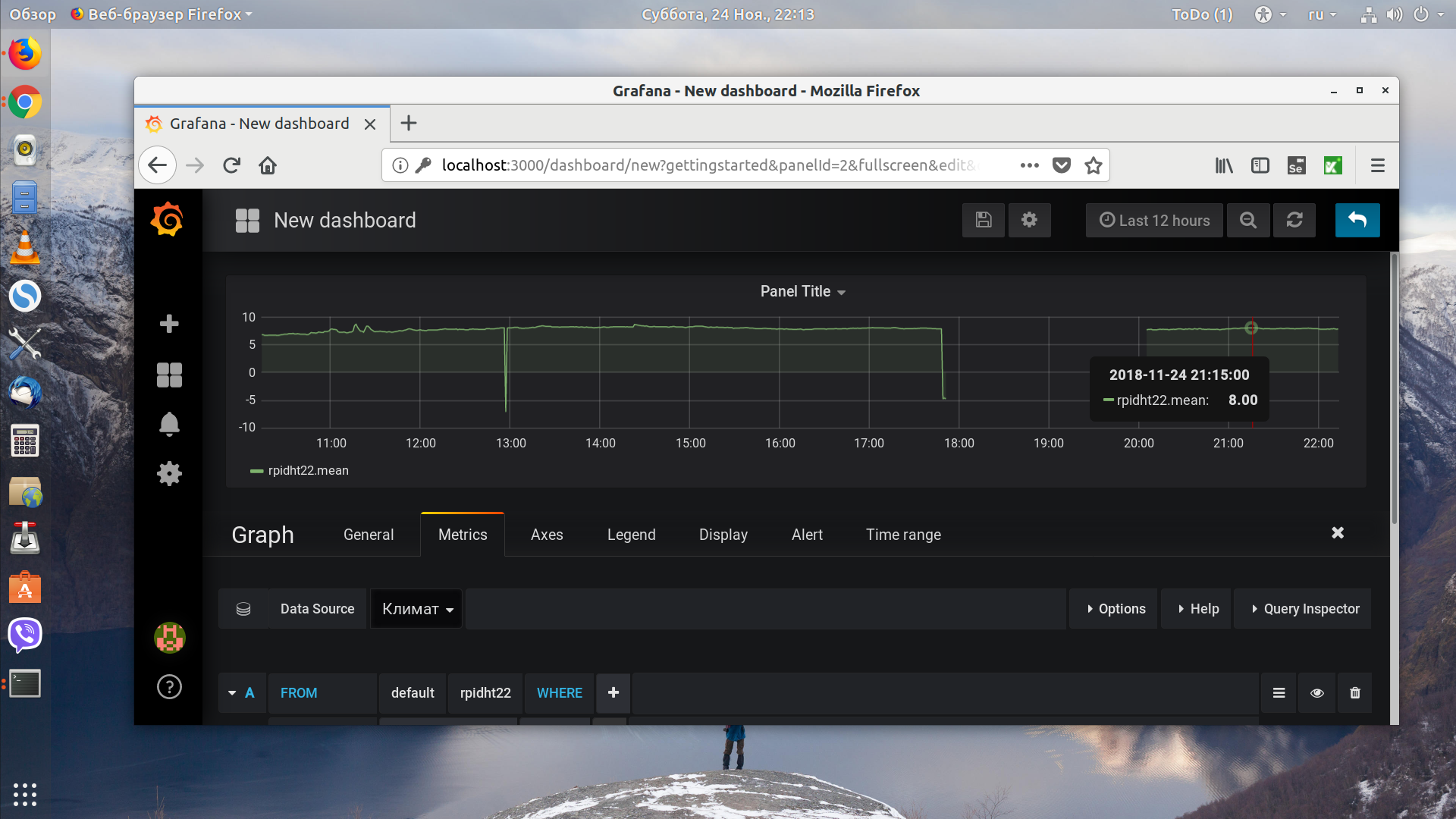The height and width of the screenshot is (819, 1456).
Task: Add a WHERE condition with plus button
Action: pos(613,692)
